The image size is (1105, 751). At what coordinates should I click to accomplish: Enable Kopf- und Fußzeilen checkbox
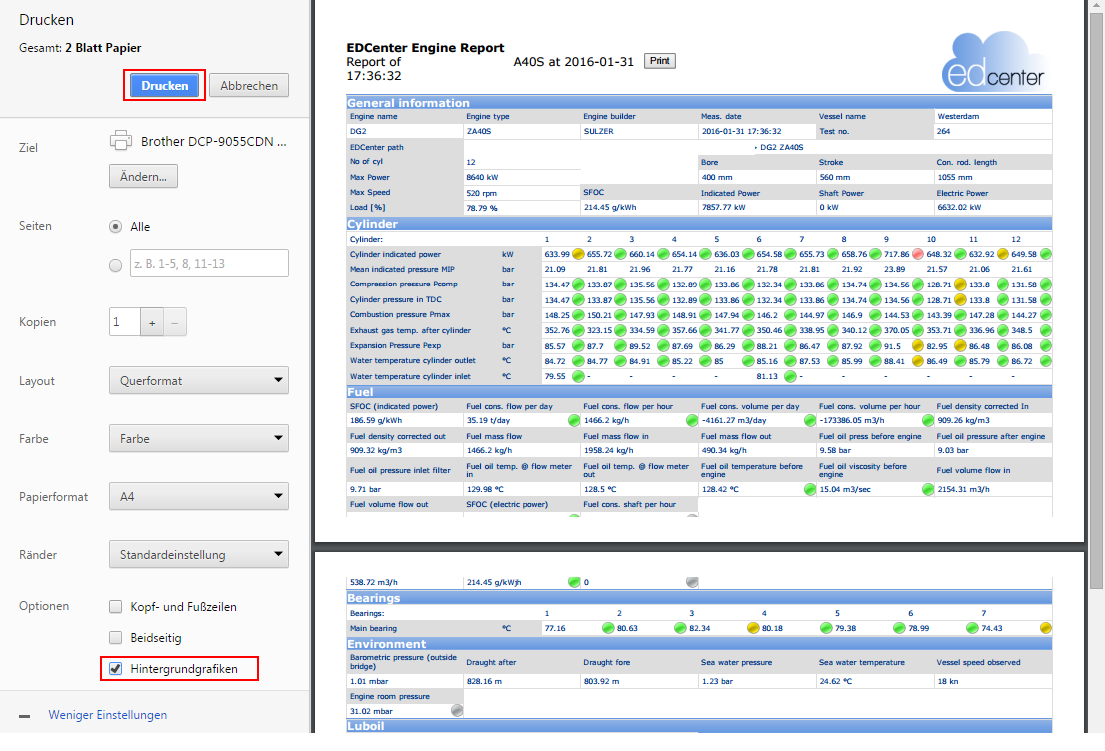pyautogui.click(x=116, y=607)
